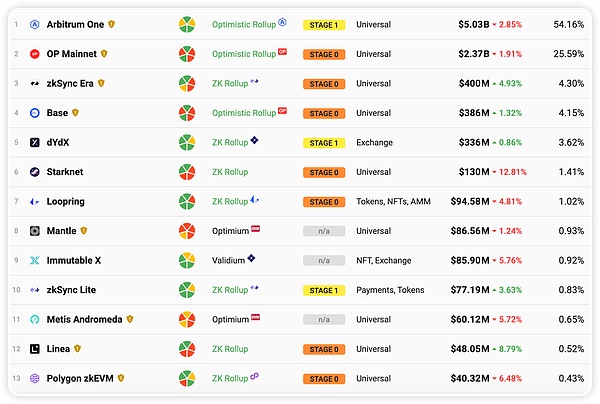This screenshot has width=600, height=404.
Task: Click the n/a stage badge for Mantle
Action: pyautogui.click(x=324, y=231)
